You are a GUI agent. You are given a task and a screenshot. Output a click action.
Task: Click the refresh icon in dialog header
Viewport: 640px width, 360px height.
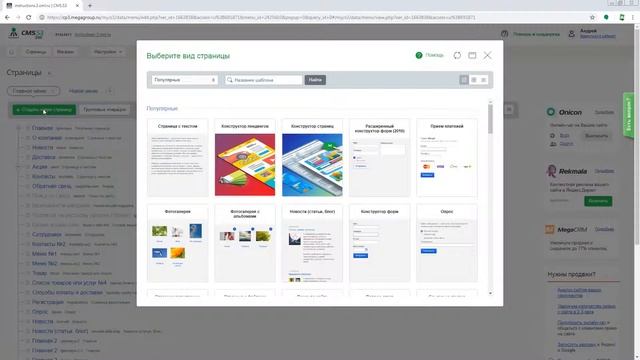coord(457,55)
